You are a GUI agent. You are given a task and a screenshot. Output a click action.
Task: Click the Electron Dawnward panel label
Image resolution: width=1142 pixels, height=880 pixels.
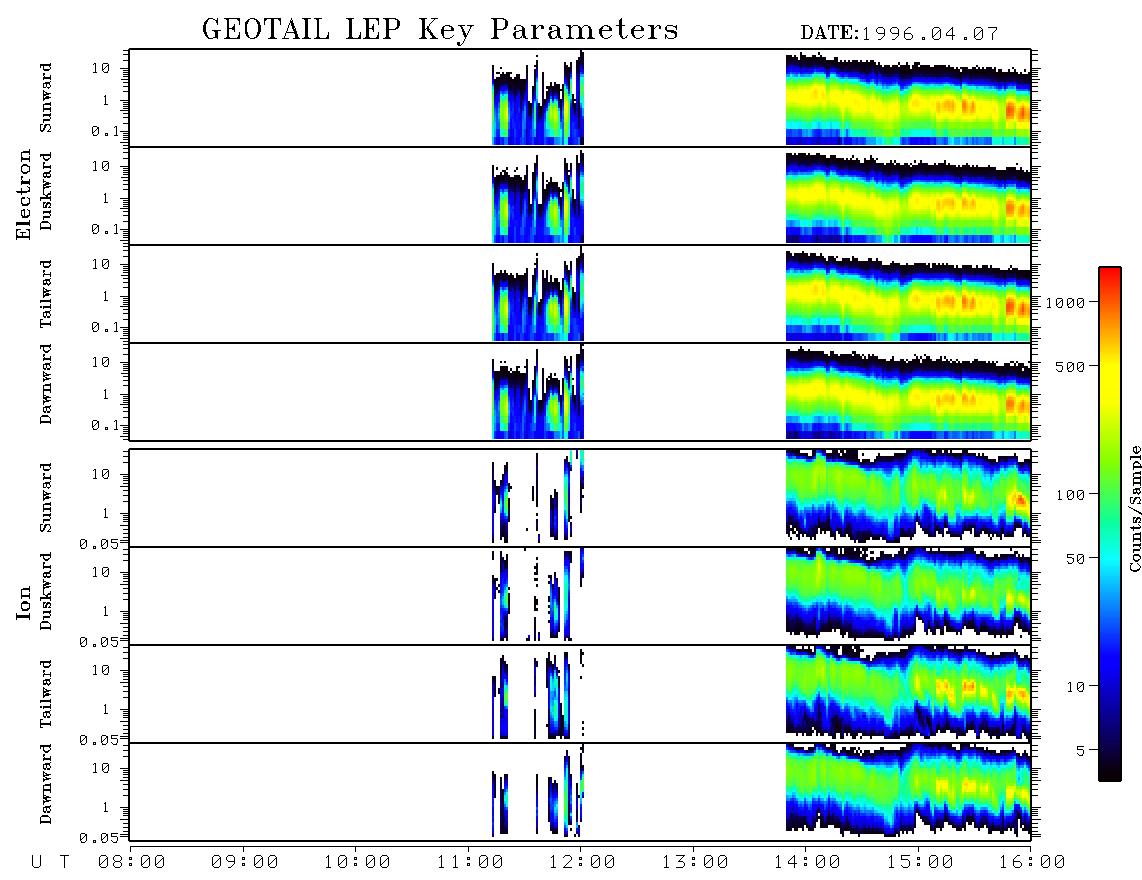46,384
